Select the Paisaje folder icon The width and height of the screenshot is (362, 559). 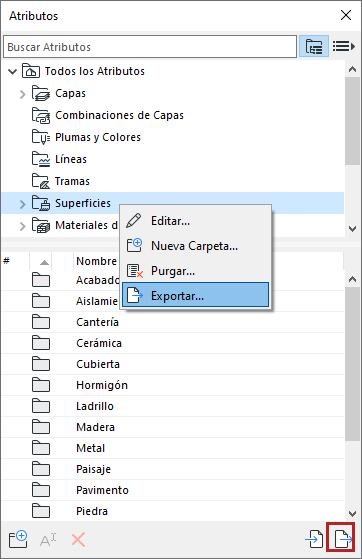41,469
